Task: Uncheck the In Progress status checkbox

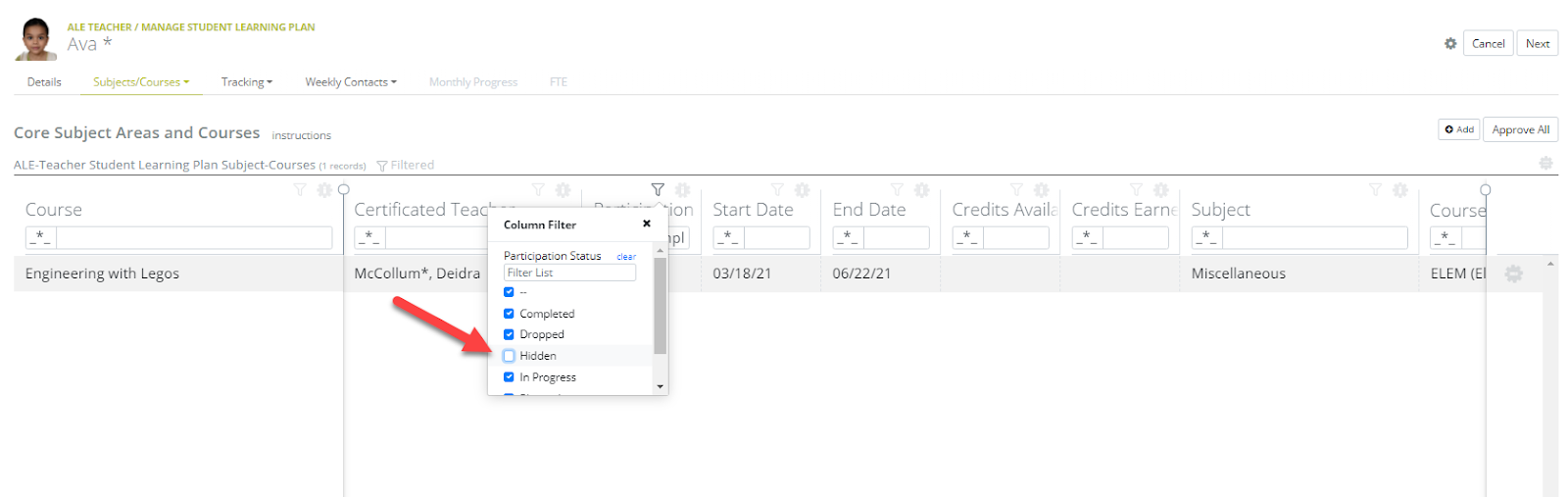Action: [509, 377]
